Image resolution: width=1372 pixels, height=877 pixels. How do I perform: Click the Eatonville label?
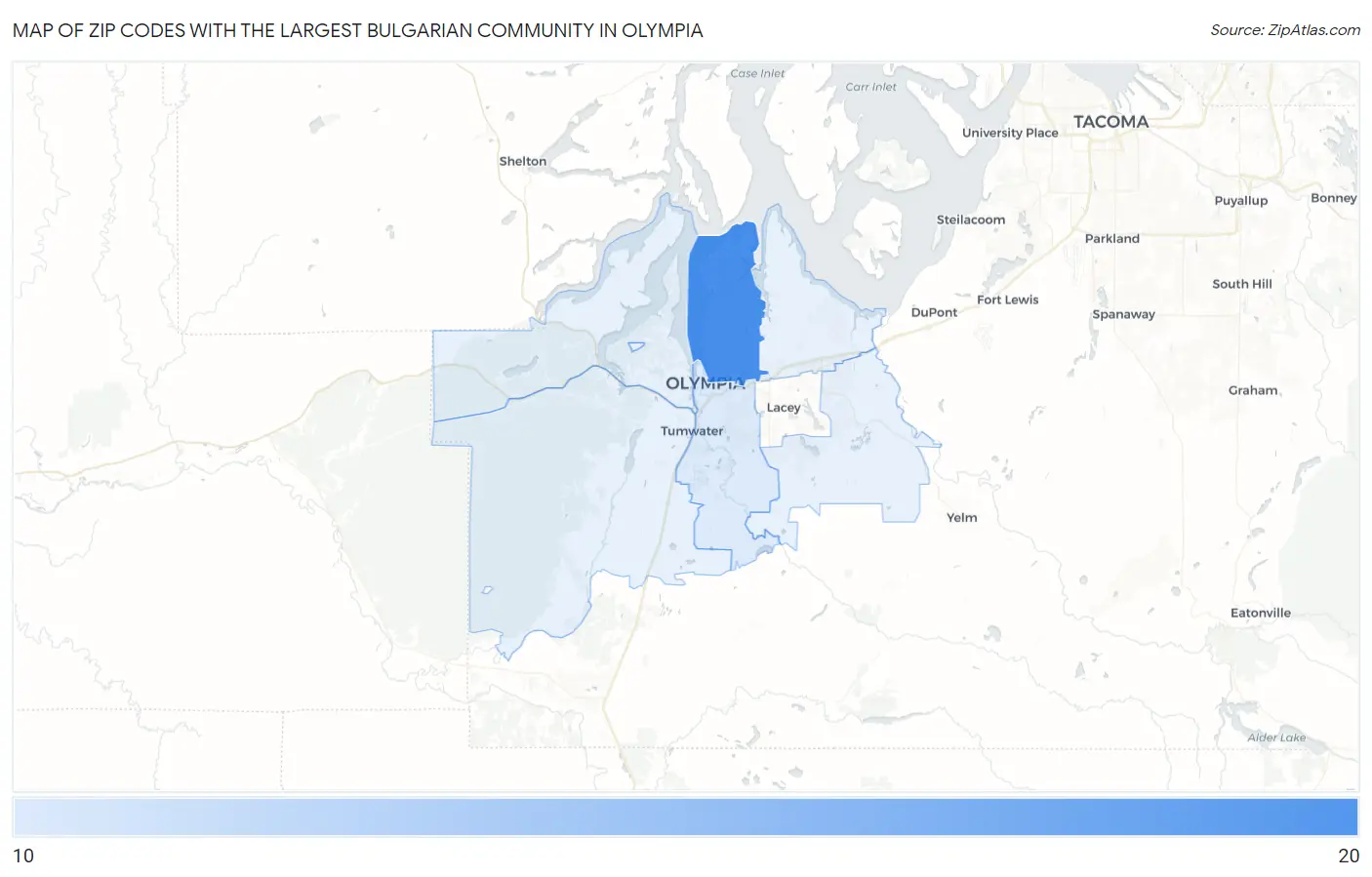[1261, 613]
